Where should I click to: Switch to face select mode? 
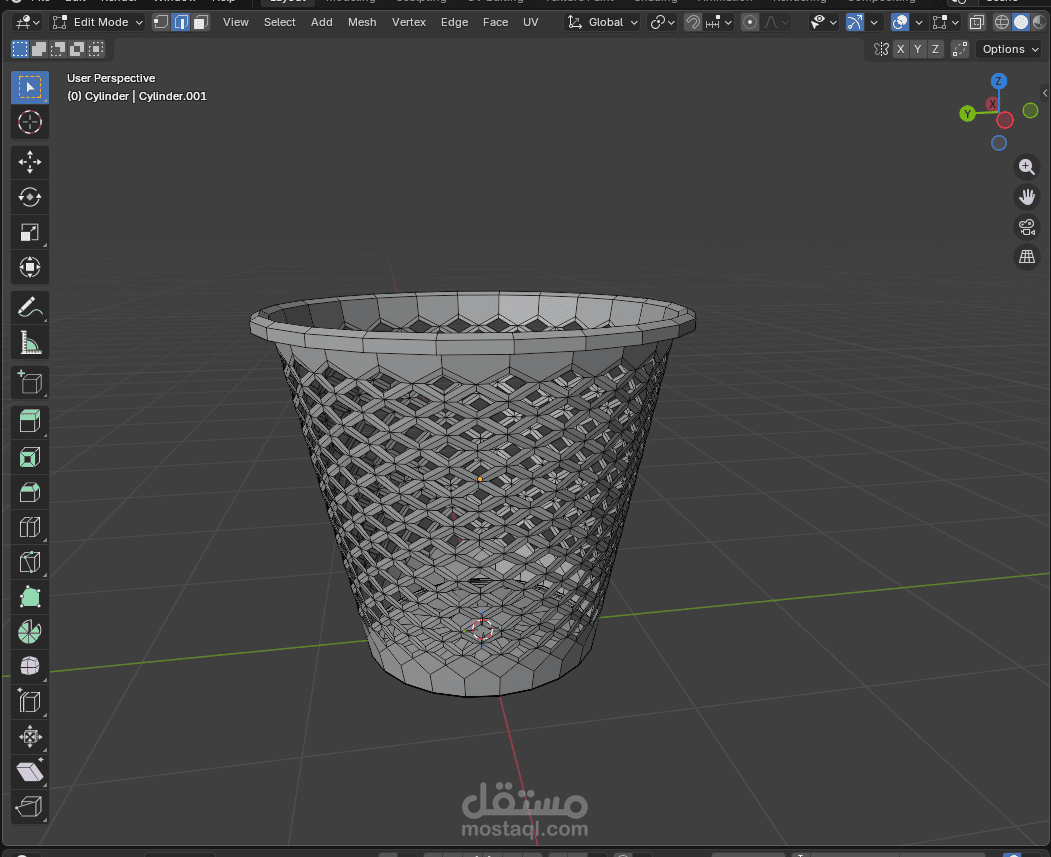tap(201, 22)
